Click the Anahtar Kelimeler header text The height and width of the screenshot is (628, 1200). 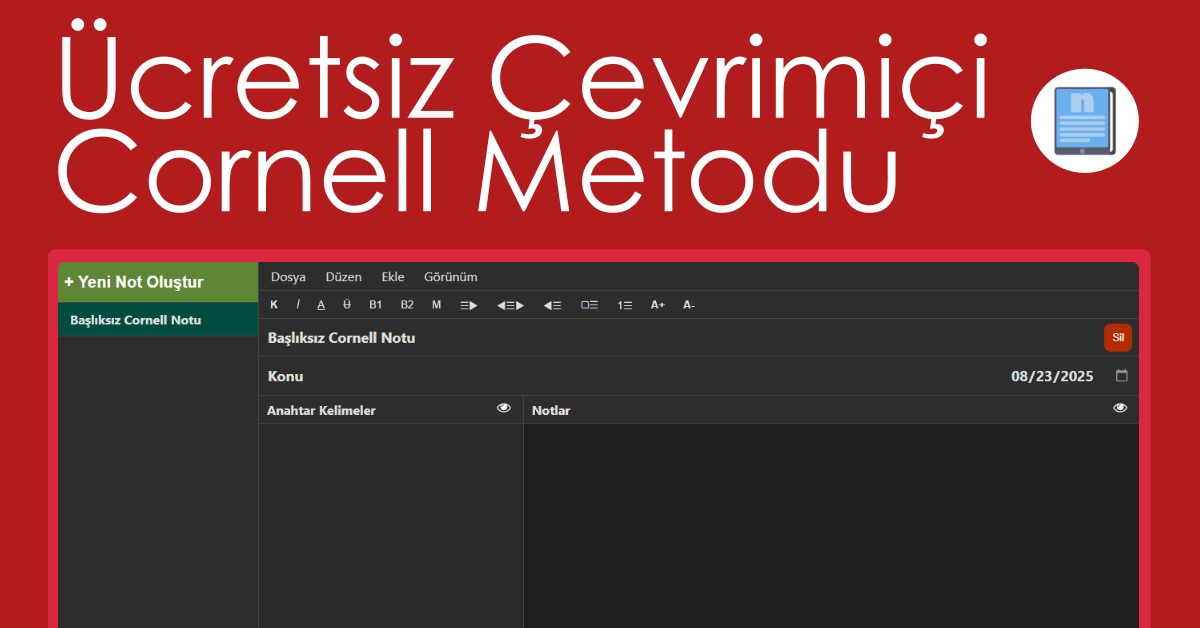pyautogui.click(x=321, y=410)
